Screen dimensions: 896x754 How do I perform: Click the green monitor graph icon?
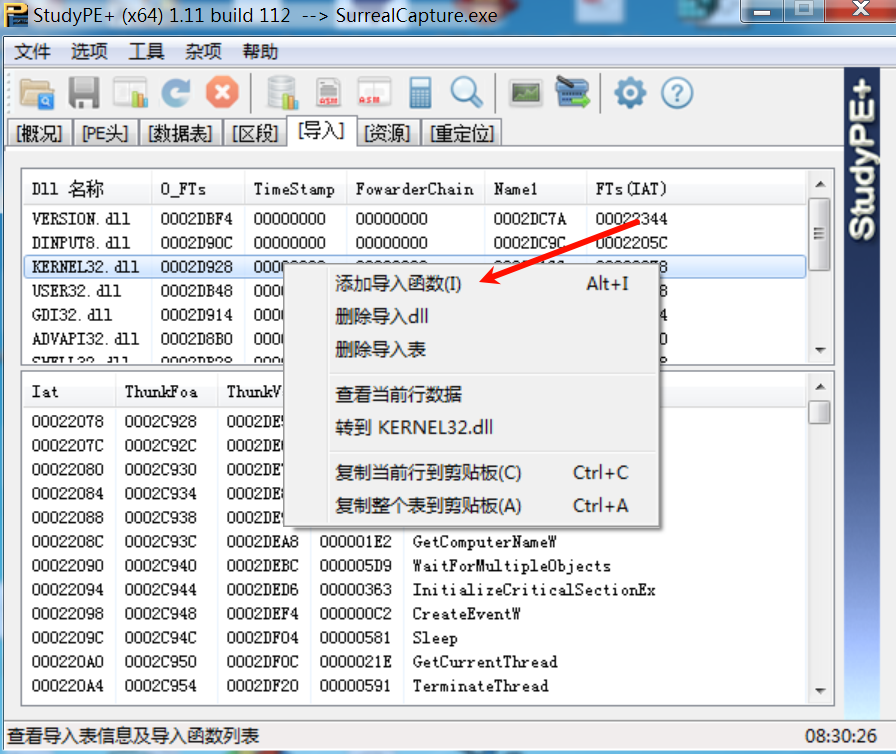(525, 93)
